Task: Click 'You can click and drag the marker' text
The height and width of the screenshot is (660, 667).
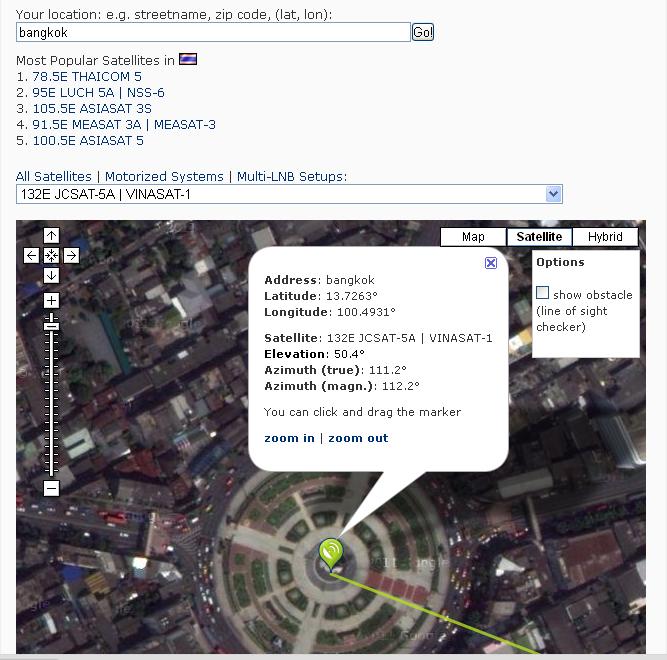Action: (x=362, y=412)
